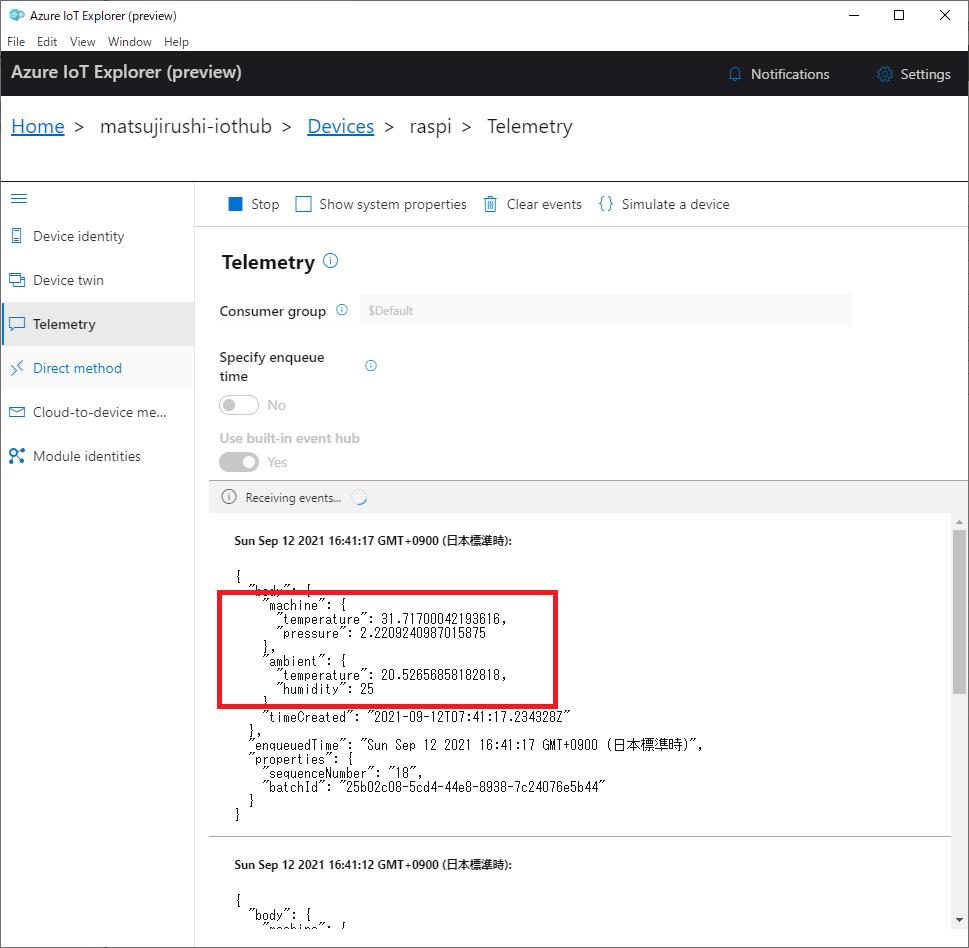Click the Device twin icon
Screen dimensions: 969x948
(x=17, y=280)
